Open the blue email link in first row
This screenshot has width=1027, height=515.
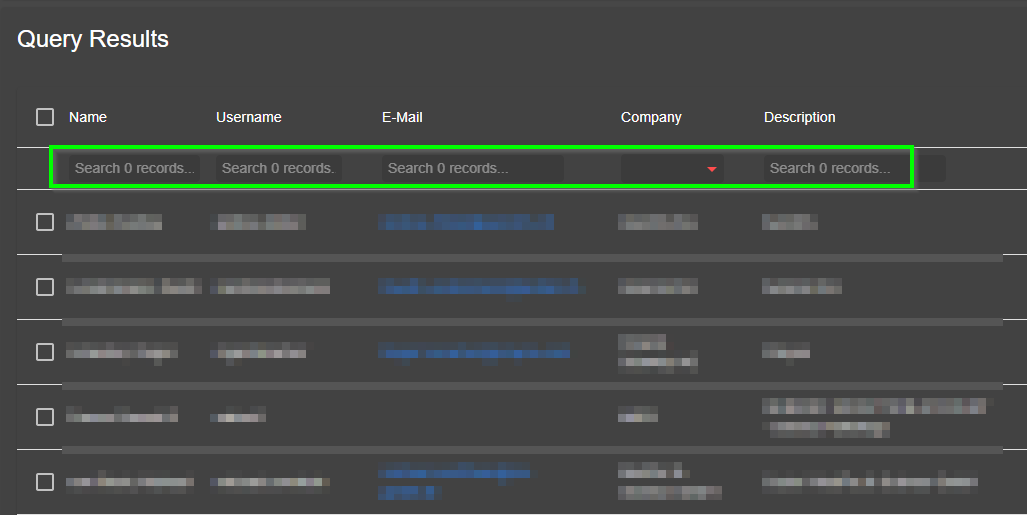(466, 222)
